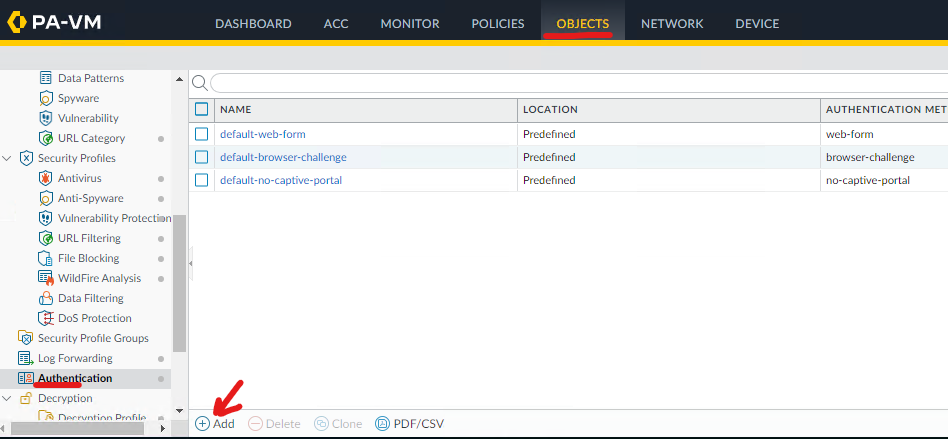Viewport: 948px width, 439px height.
Task: Click in the search input field
Action: [x=570, y=83]
